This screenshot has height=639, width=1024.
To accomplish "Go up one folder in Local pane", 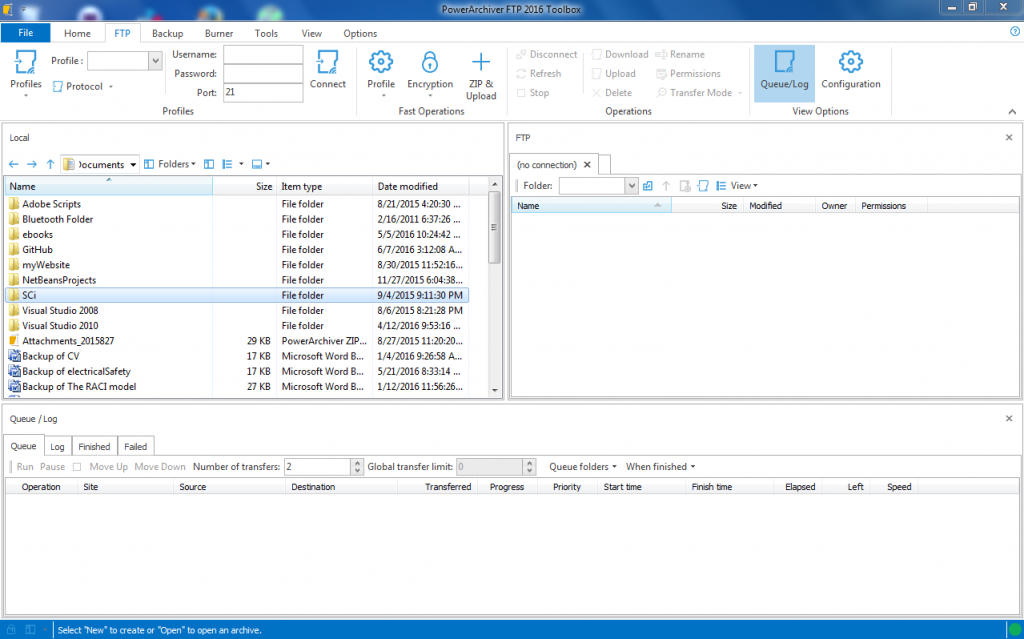I will pyautogui.click(x=50, y=164).
